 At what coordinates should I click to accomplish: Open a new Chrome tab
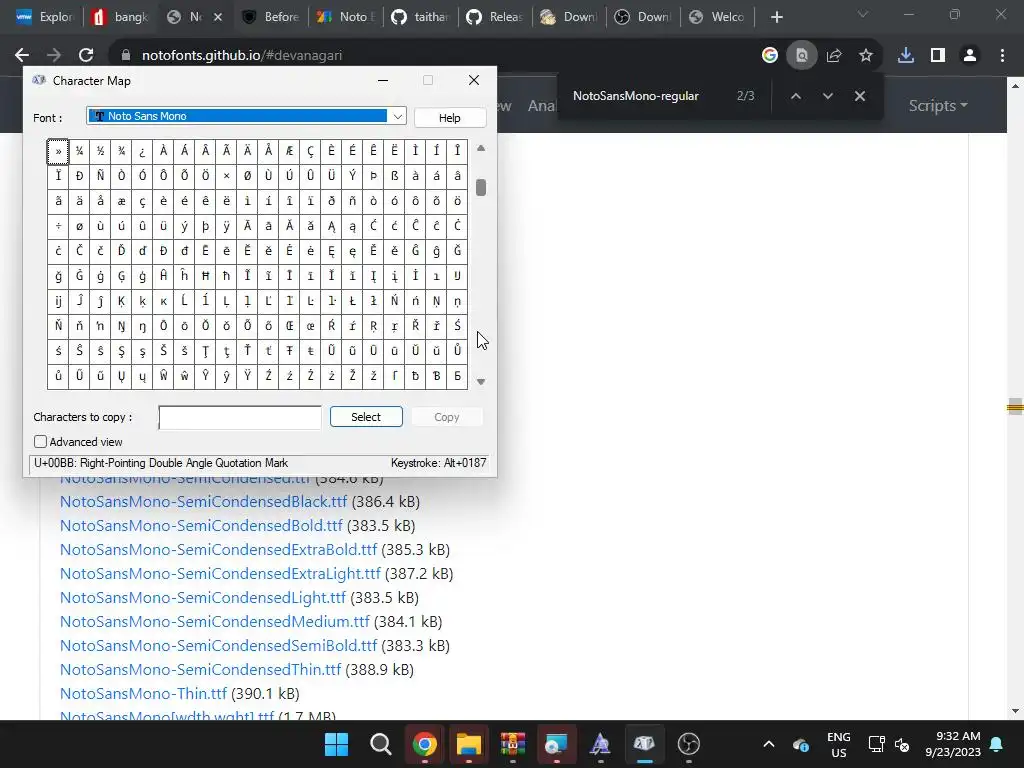click(776, 17)
